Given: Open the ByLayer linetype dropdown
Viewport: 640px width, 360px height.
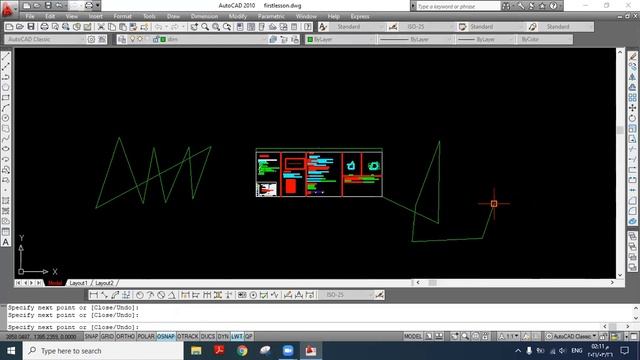Looking at the screenshot, I should pos(415,39).
